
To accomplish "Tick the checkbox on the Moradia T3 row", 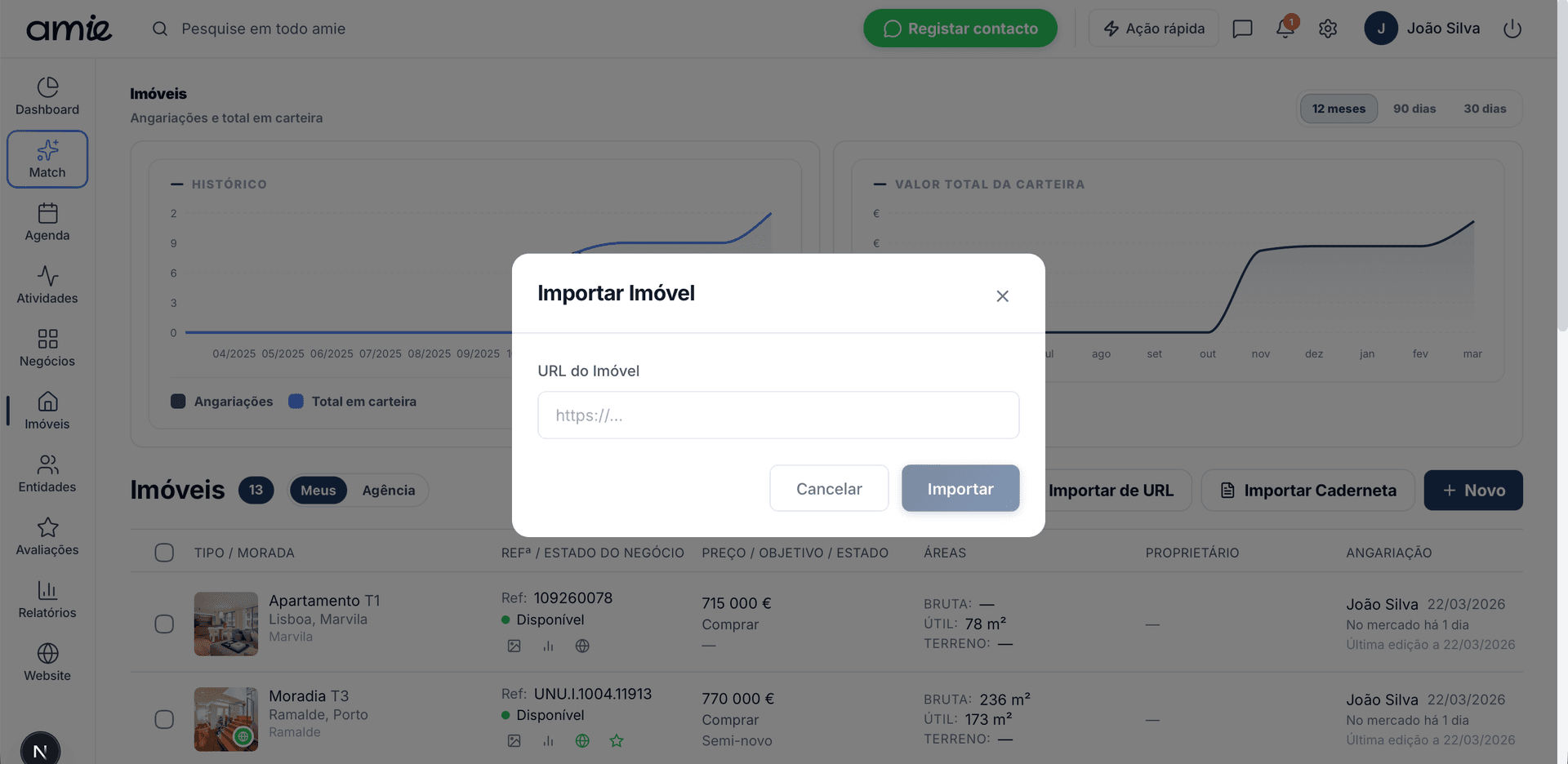I will pos(164,719).
